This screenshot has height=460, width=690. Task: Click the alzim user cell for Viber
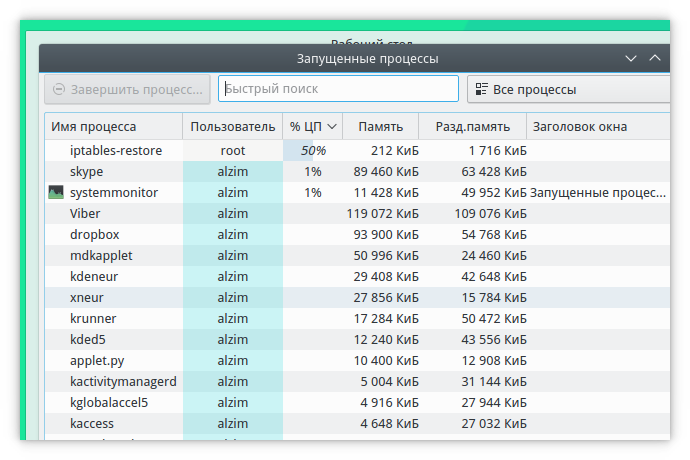pyautogui.click(x=233, y=213)
